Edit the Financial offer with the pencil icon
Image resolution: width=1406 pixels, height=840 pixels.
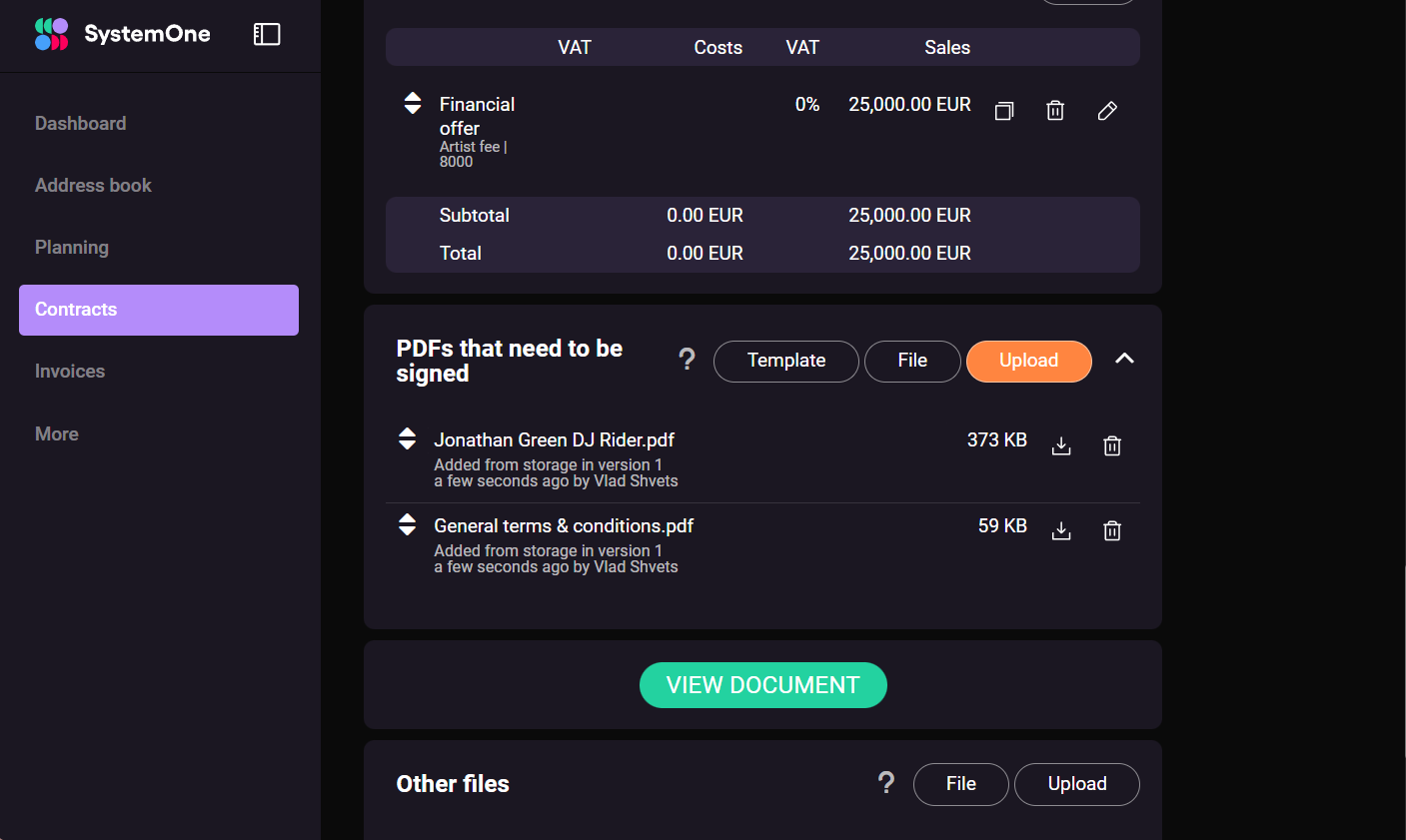[1106, 110]
